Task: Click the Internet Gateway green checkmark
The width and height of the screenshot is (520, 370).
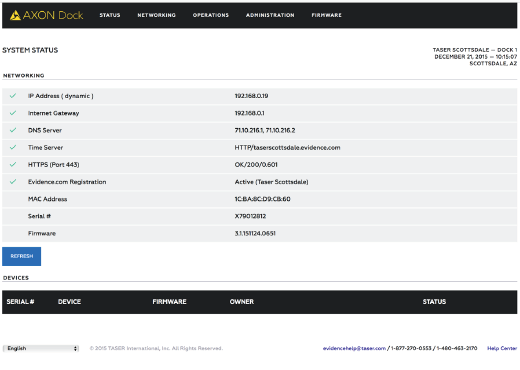Action: click(13, 113)
